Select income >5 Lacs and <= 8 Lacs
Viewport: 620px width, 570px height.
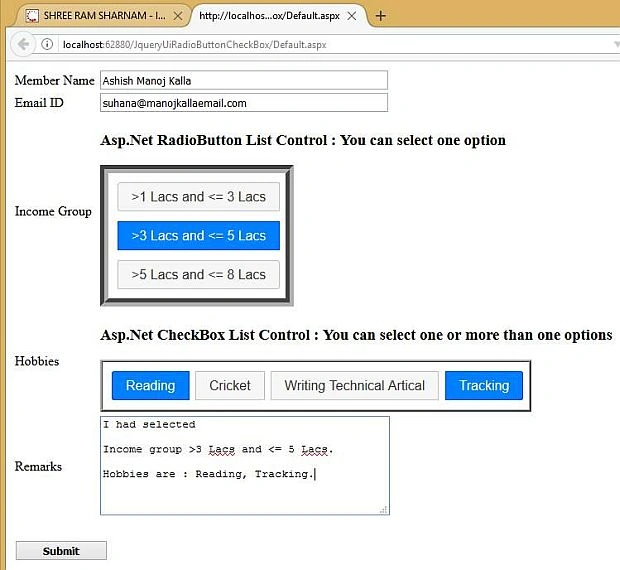[198, 274]
